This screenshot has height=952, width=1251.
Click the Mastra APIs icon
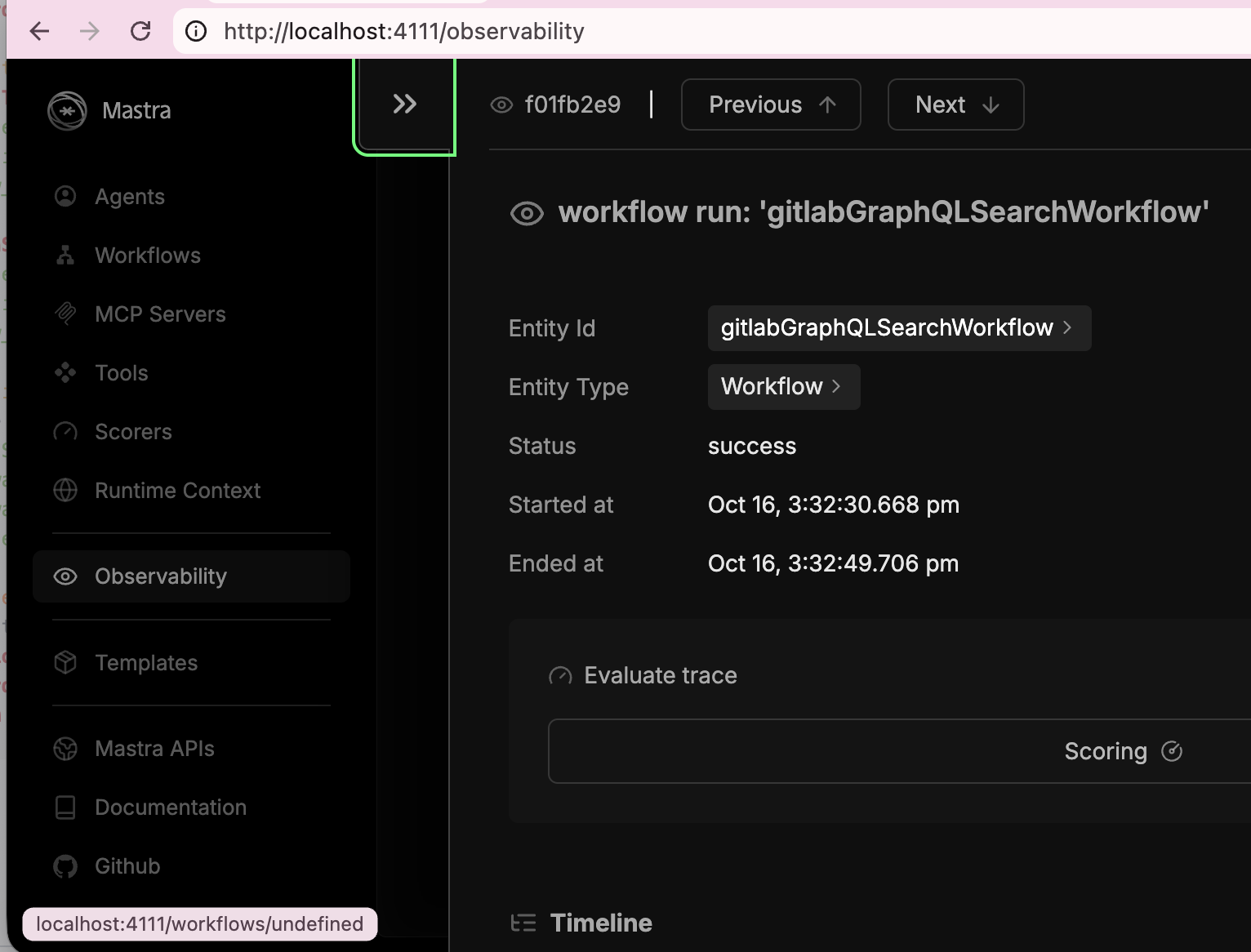tap(65, 749)
